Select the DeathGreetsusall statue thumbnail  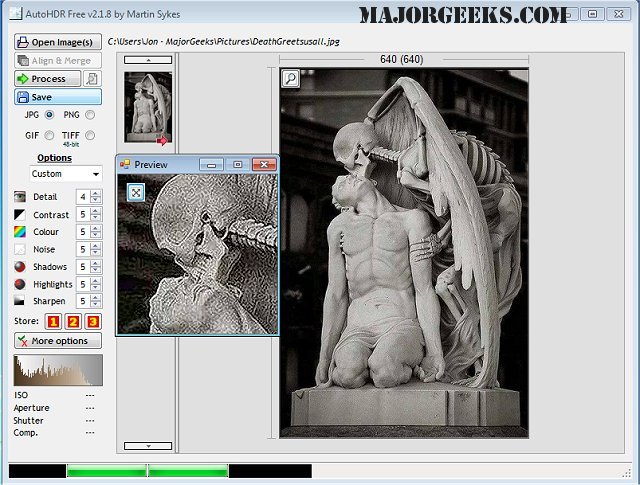[x=148, y=107]
